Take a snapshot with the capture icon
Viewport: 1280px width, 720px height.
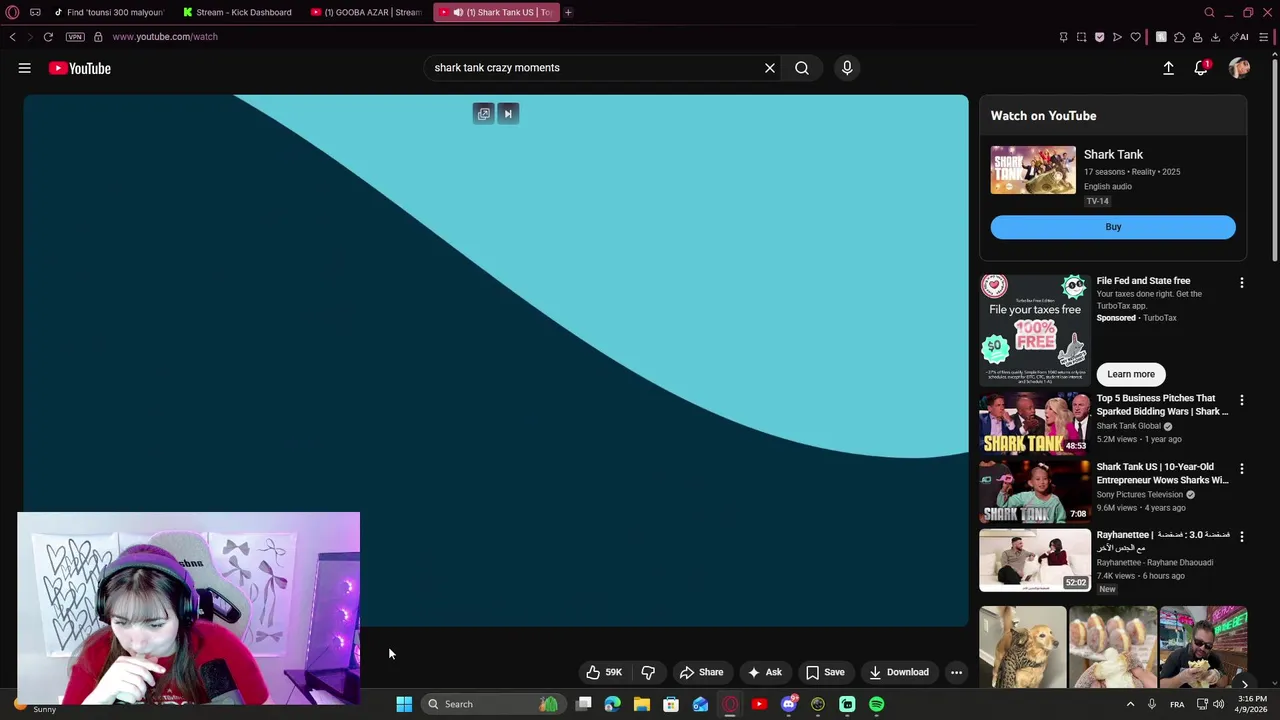[x=1081, y=37]
